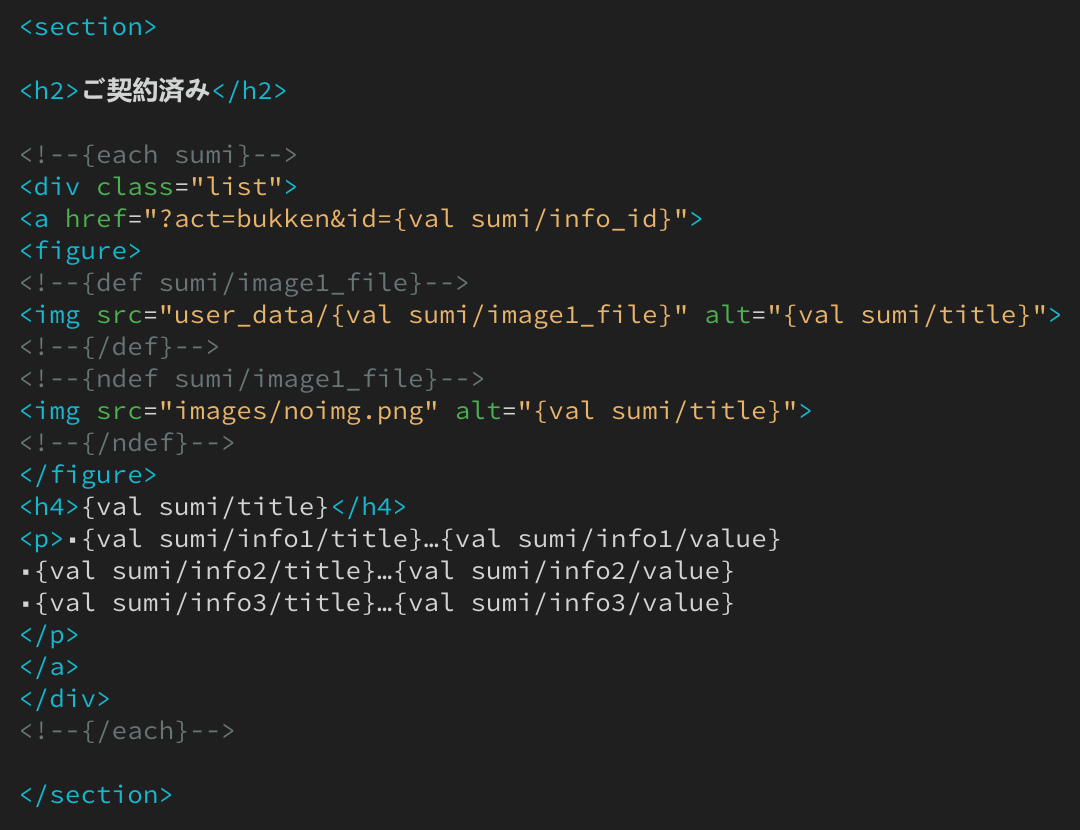Click the ndef sumi/image1_file comment
Viewport: 1080px width, 830px height.
252,379
